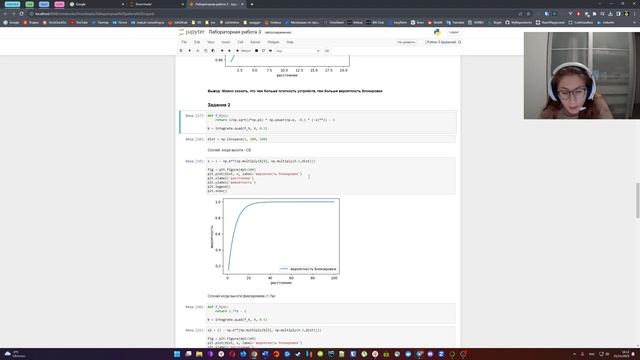
Task: Bookmark this page with star icon
Action: (528, 13)
